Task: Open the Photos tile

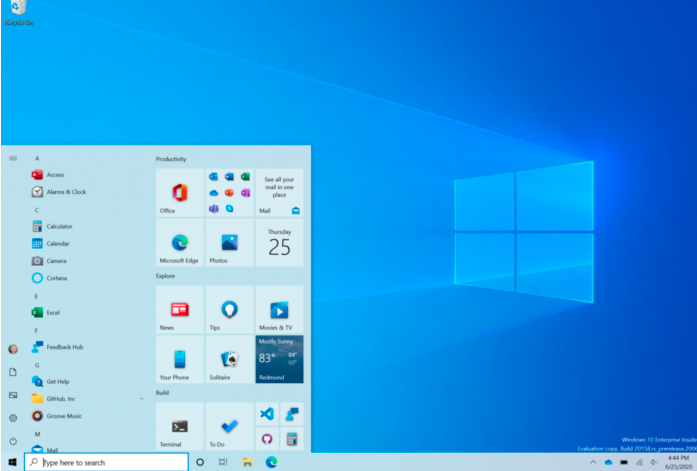Action: coord(229,243)
